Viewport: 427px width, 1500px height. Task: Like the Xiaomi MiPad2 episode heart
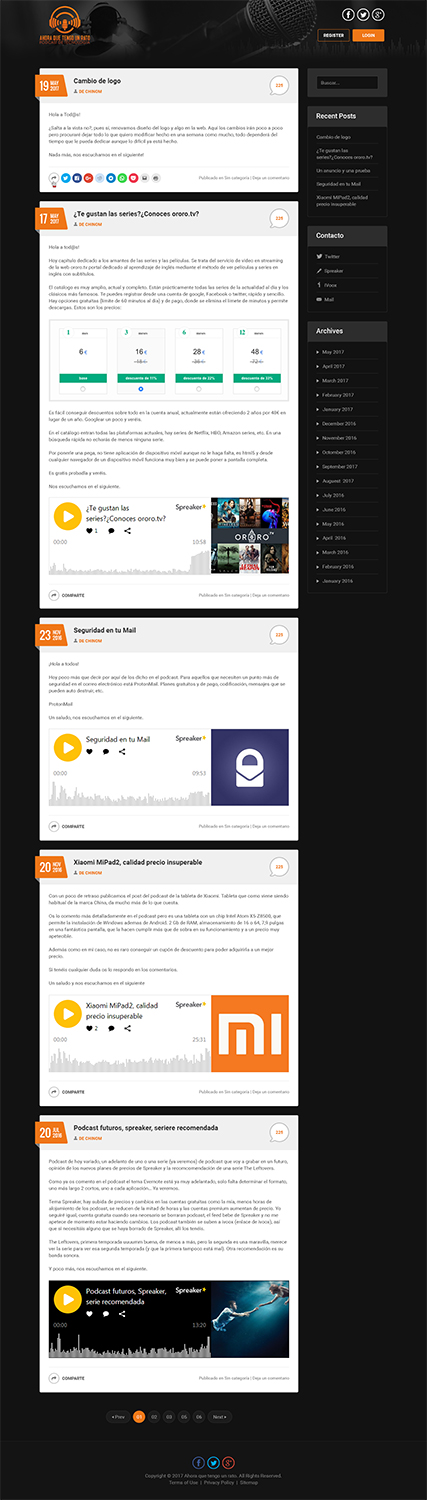89,1028
